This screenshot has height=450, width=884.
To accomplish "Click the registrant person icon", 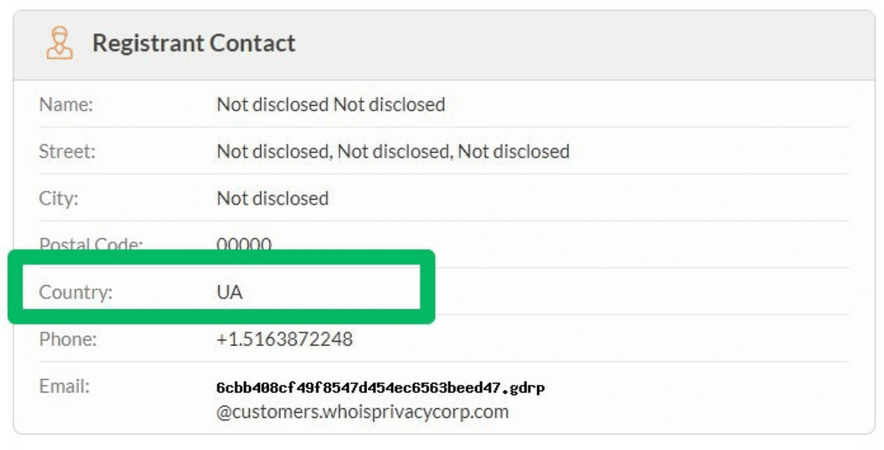I will point(59,43).
